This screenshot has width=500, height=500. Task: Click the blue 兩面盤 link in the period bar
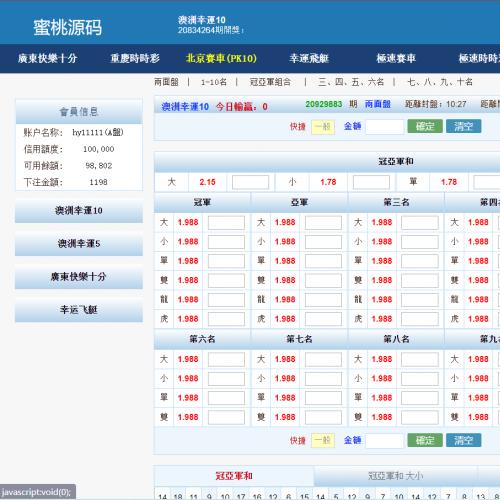(x=378, y=104)
